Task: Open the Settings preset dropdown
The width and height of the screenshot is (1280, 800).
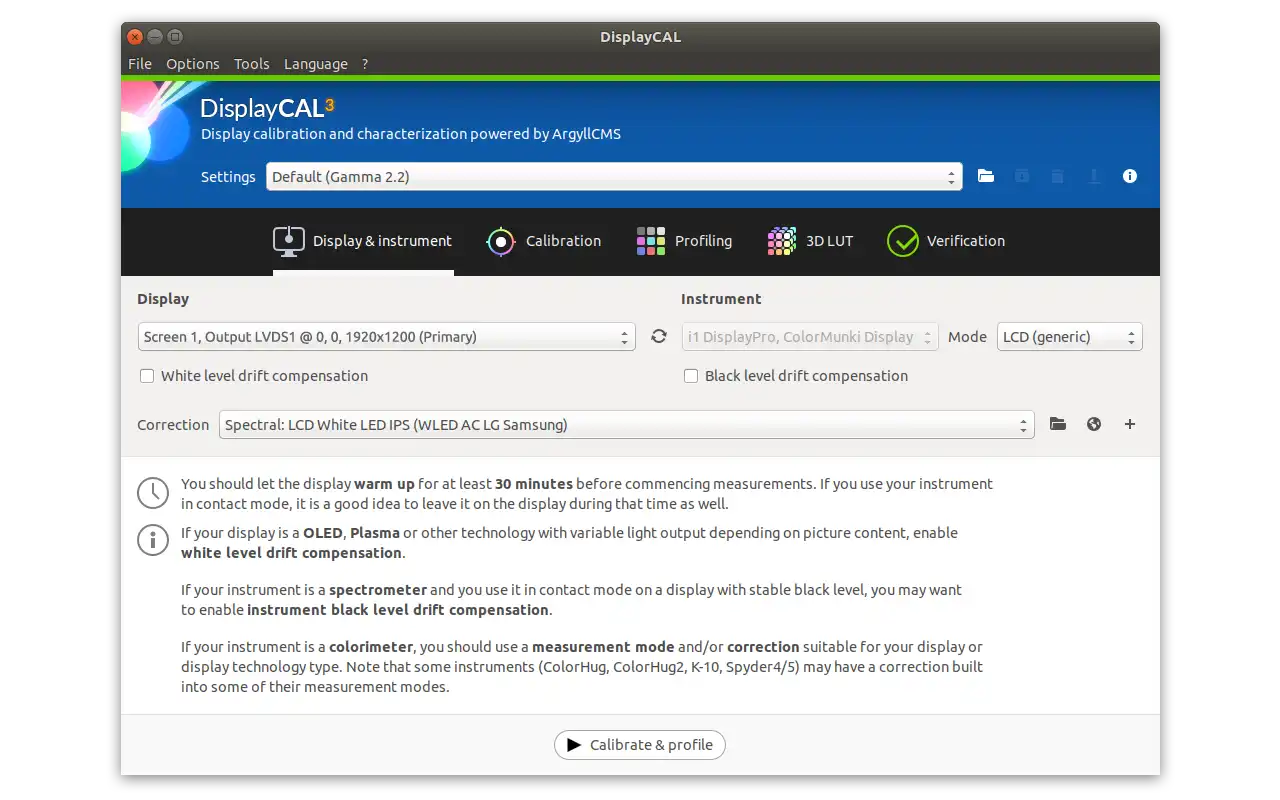Action: click(614, 177)
